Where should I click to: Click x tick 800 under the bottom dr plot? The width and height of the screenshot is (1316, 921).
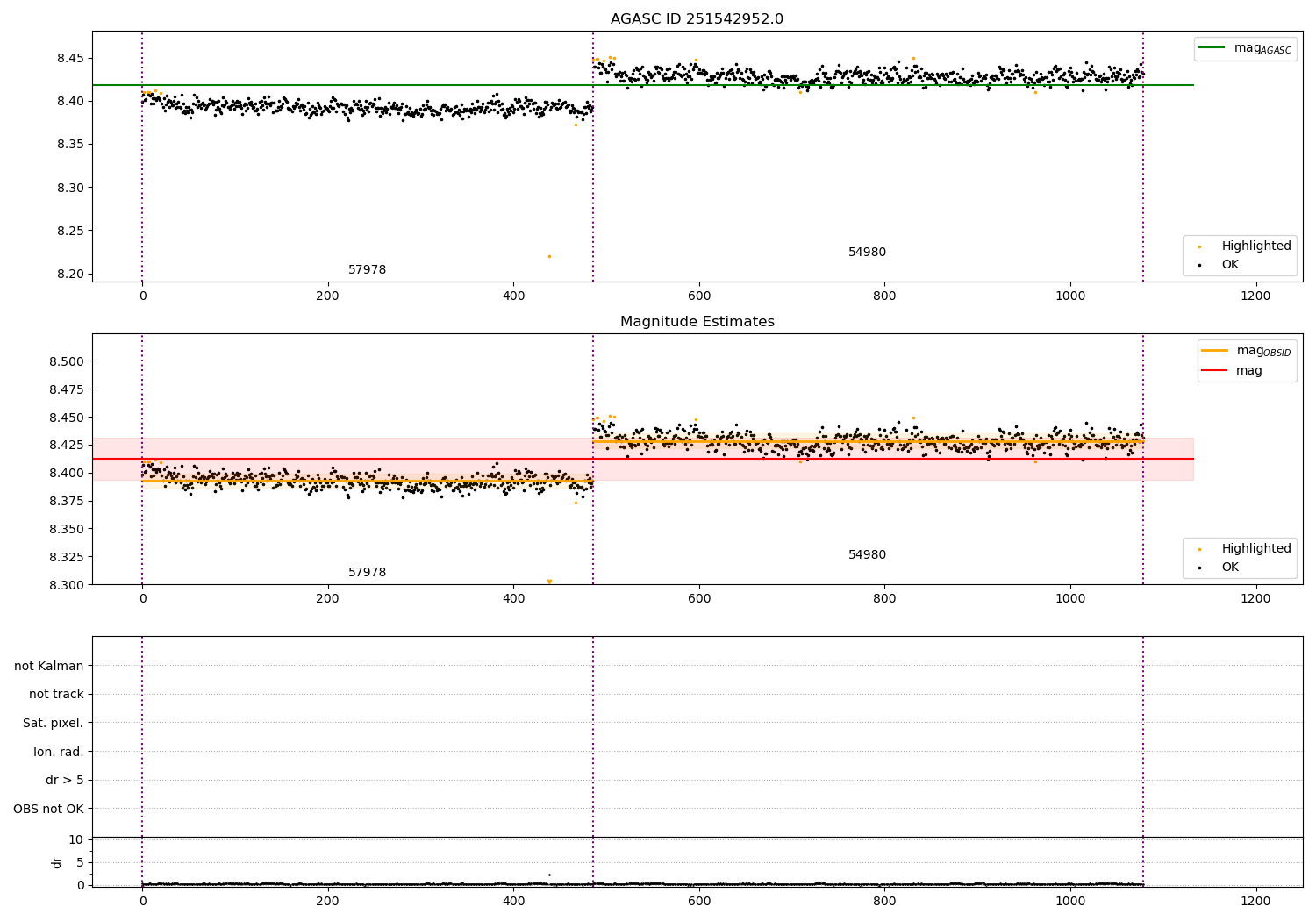(884, 901)
